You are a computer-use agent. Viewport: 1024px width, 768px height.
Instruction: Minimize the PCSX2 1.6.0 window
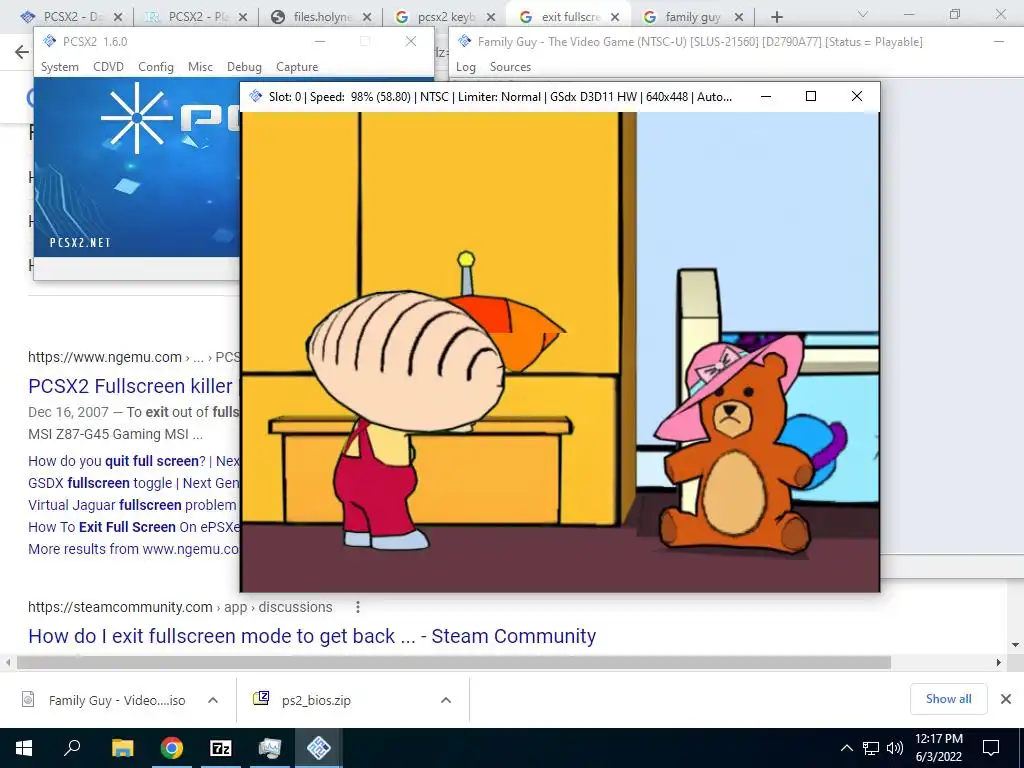coord(320,41)
